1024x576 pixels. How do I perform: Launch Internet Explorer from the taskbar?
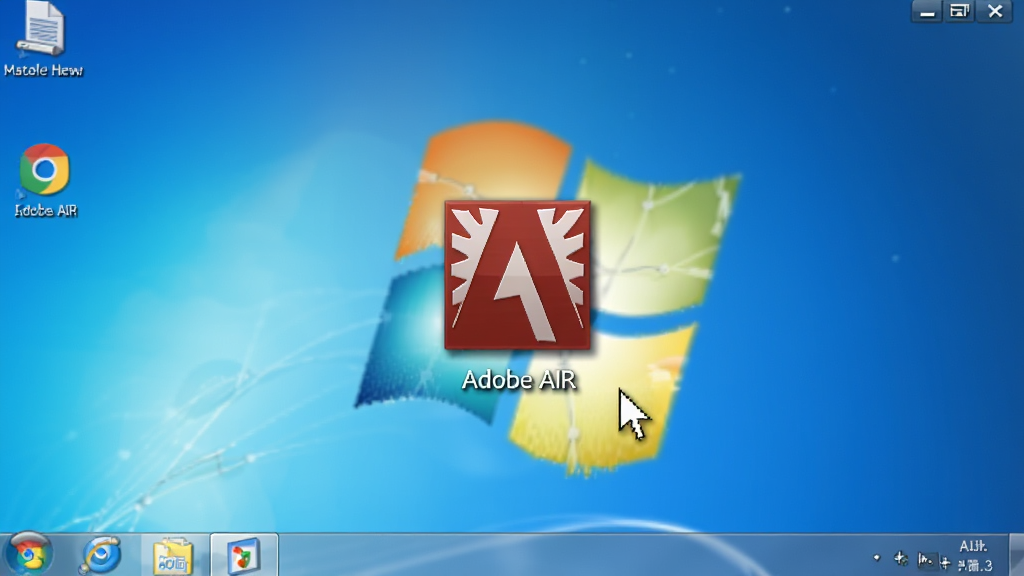click(x=101, y=555)
